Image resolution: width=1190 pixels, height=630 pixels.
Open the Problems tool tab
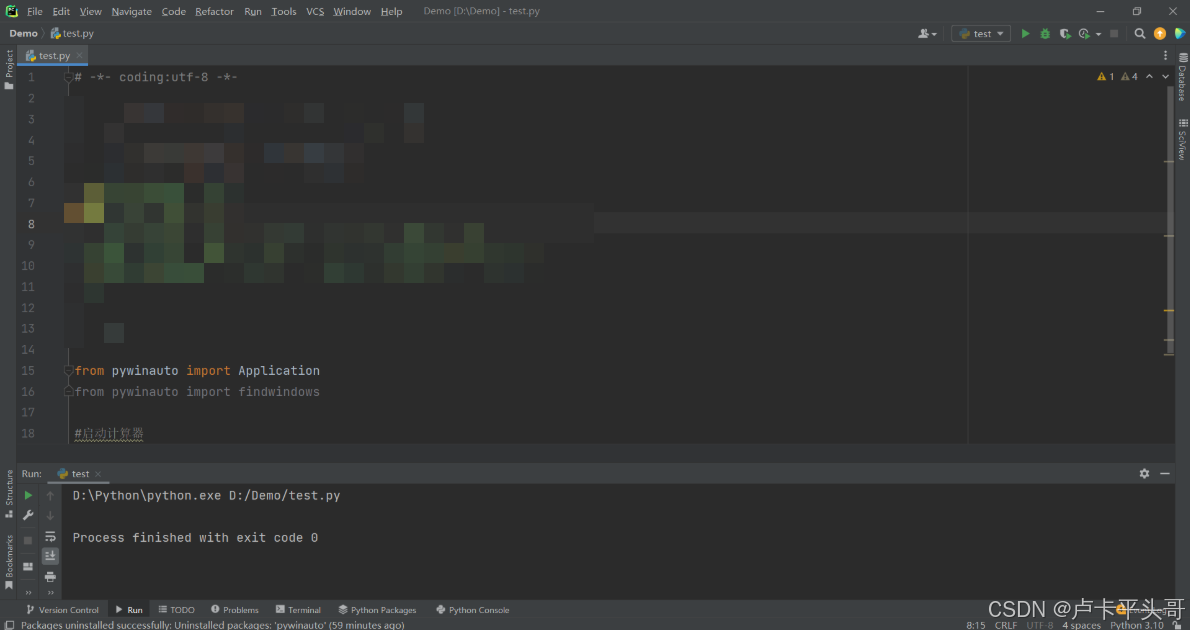point(235,610)
